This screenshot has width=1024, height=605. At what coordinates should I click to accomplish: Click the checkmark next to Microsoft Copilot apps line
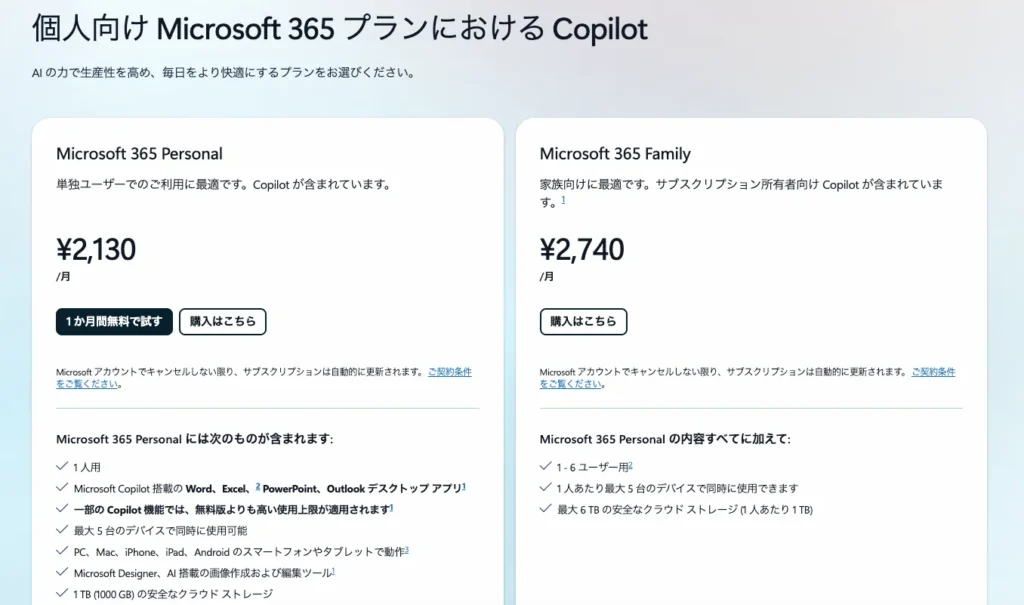point(63,487)
